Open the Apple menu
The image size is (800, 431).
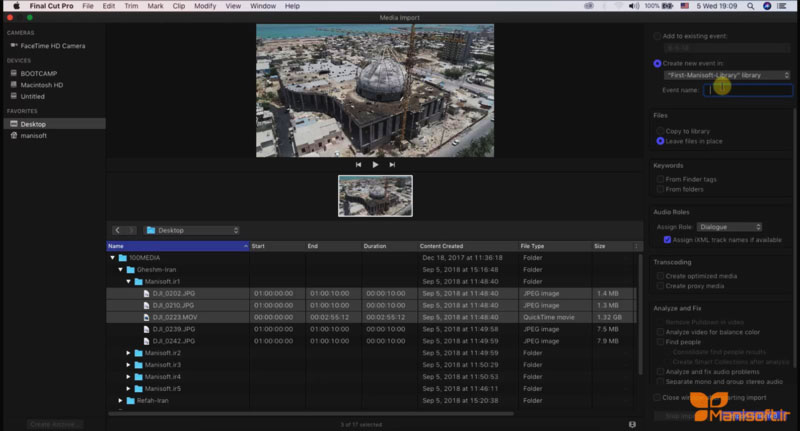(16, 6)
